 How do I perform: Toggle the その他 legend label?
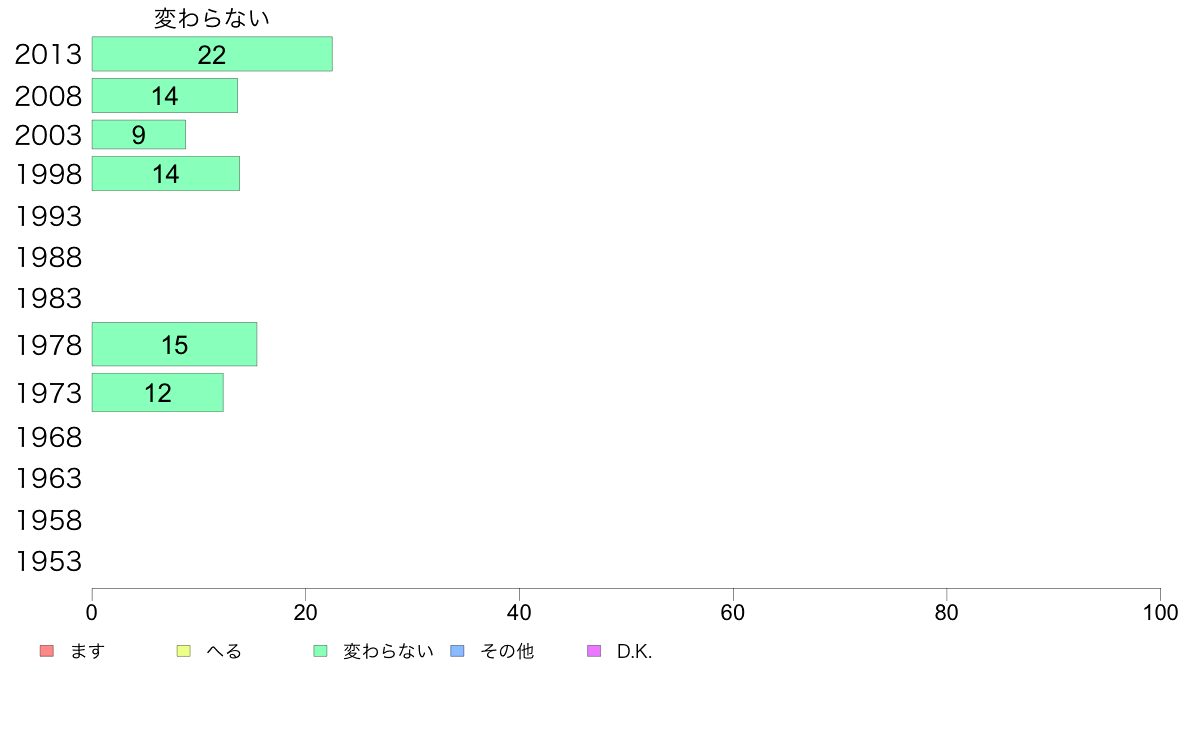pos(507,651)
